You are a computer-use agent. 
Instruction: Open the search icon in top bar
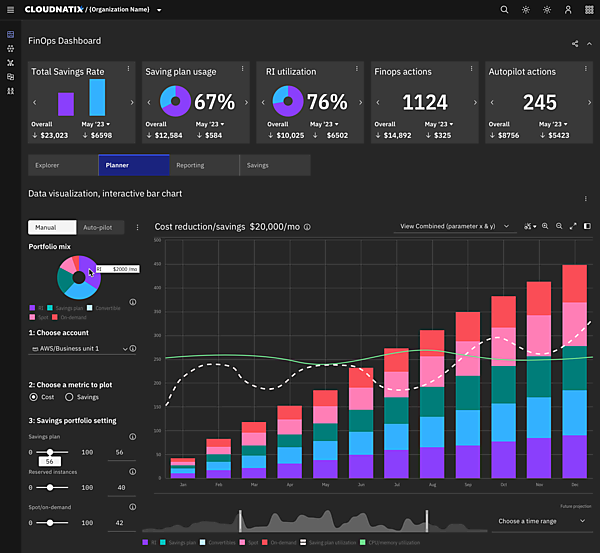[x=504, y=10]
